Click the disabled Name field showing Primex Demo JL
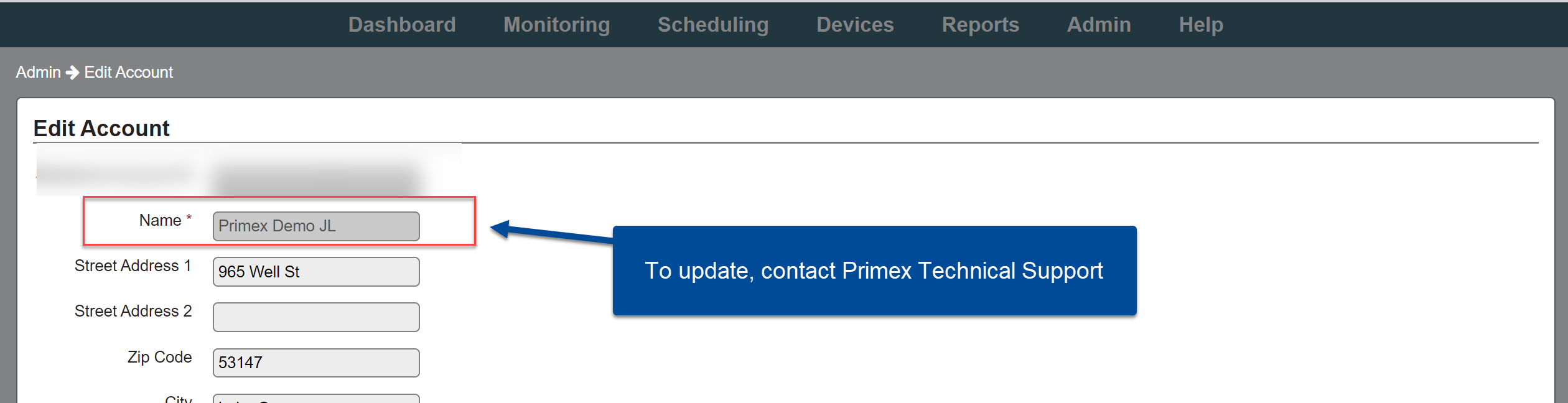The image size is (1568, 403). click(315, 226)
